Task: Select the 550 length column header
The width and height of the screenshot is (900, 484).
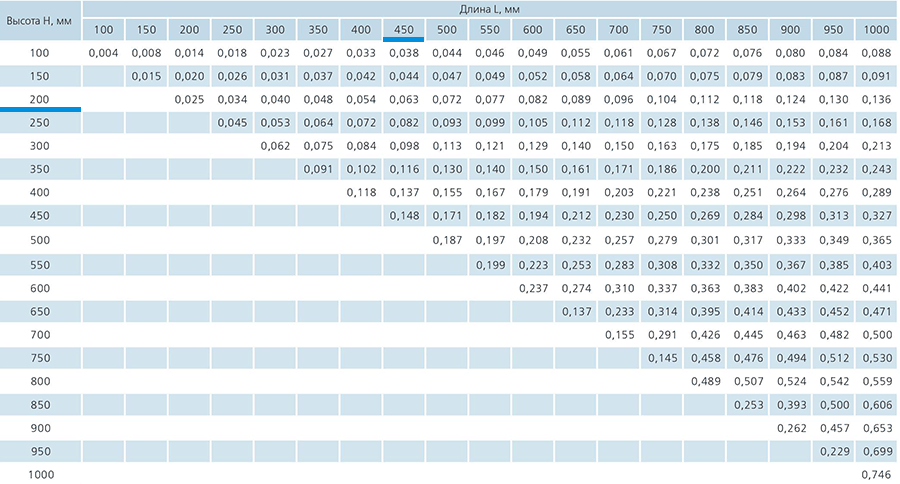Action: click(490, 30)
